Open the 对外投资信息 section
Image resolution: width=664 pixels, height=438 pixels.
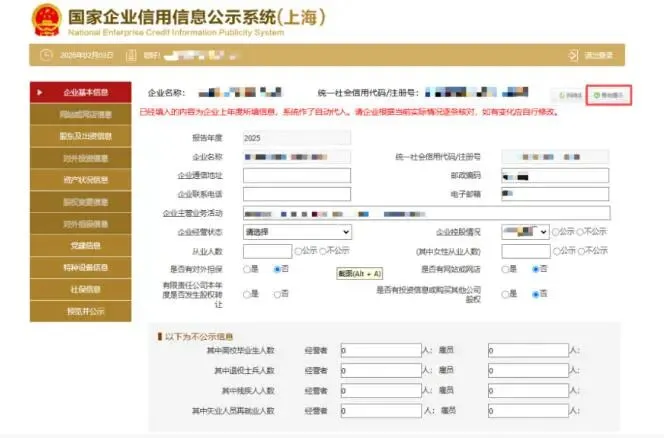click(80, 158)
